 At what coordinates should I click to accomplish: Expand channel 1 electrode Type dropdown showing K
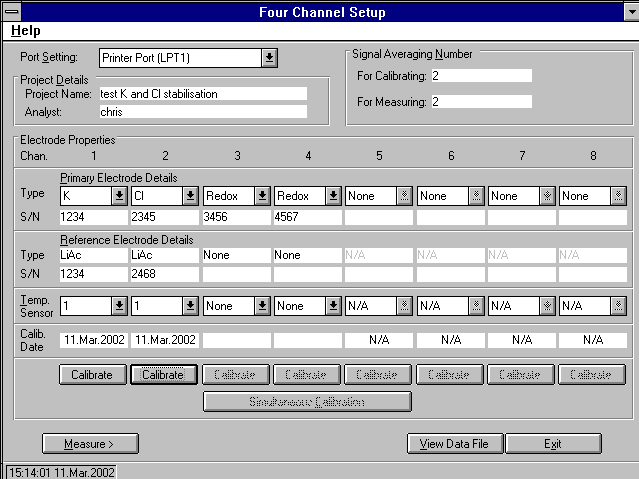(x=119, y=196)
